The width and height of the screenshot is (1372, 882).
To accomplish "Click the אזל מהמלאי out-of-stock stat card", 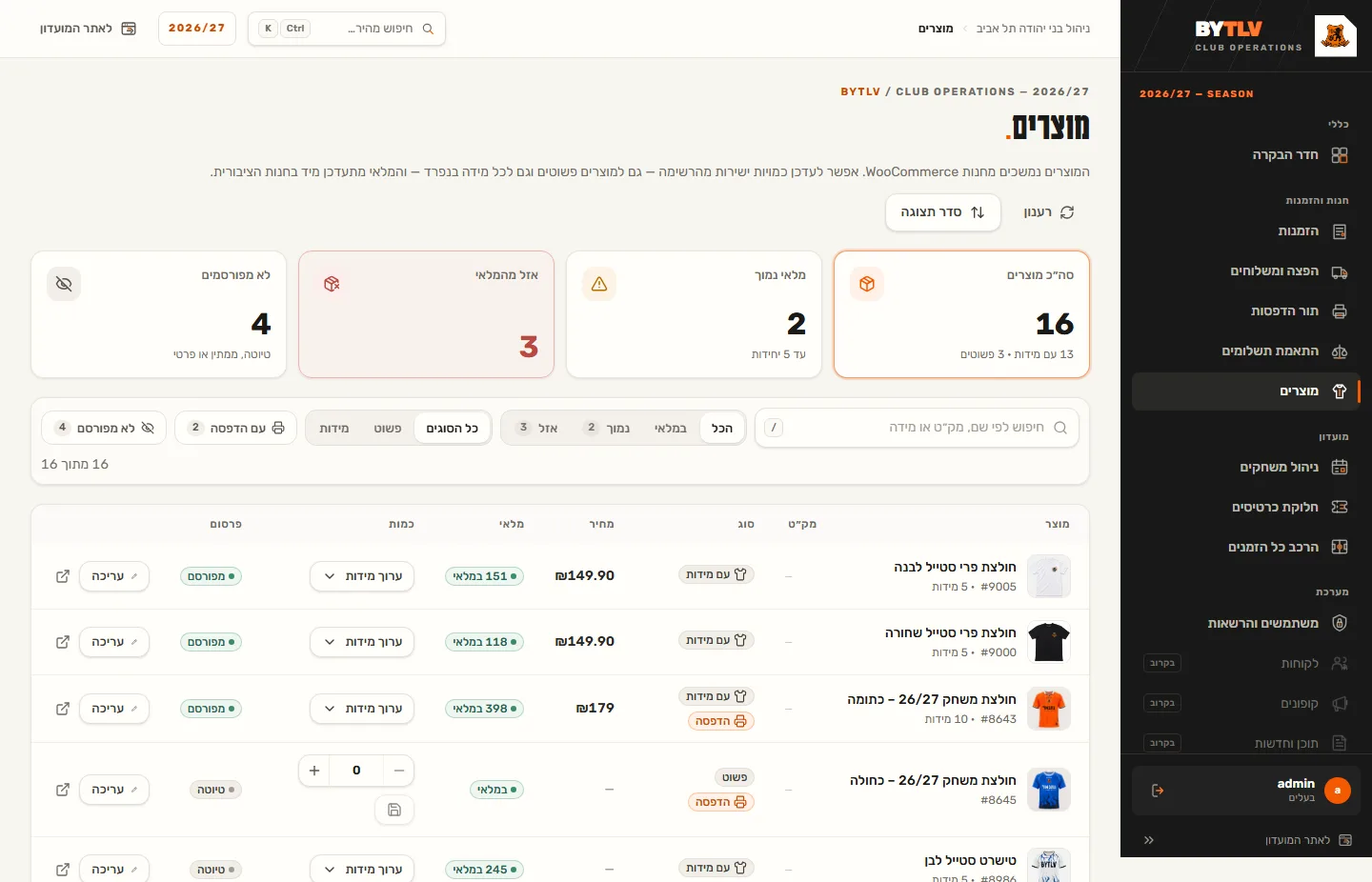I will (427, 314).
